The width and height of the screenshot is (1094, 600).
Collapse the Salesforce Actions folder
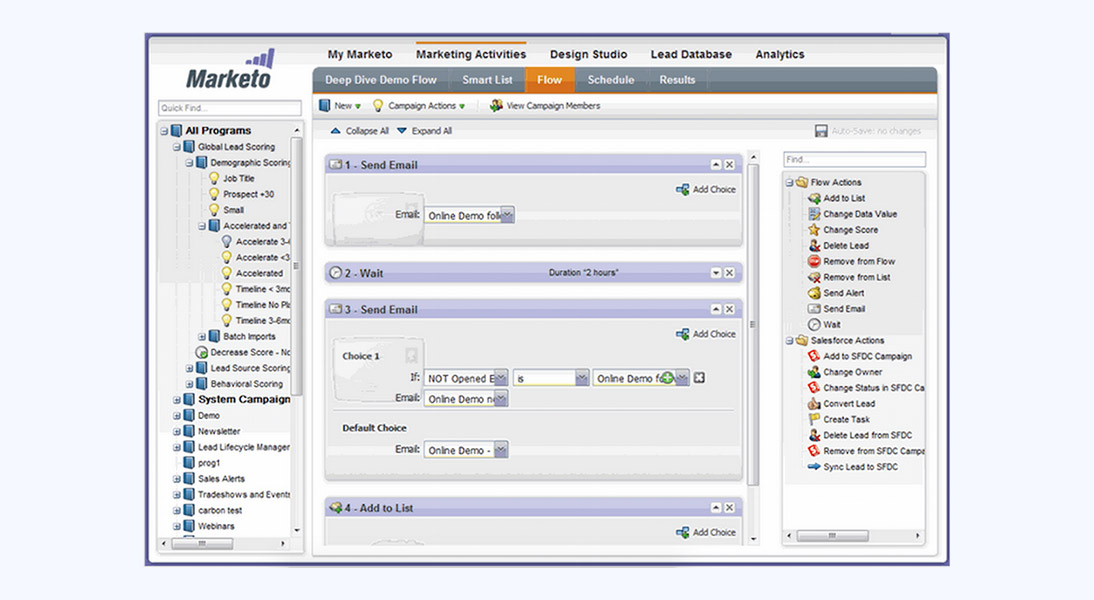(x=790, y=340)
